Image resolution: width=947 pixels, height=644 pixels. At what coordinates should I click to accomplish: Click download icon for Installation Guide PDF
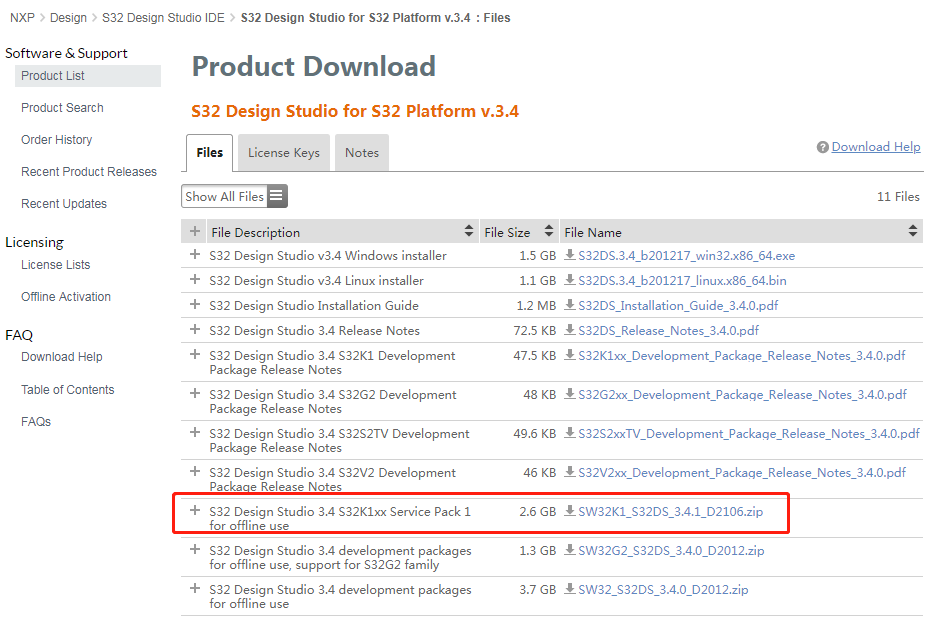click(570, 306)
